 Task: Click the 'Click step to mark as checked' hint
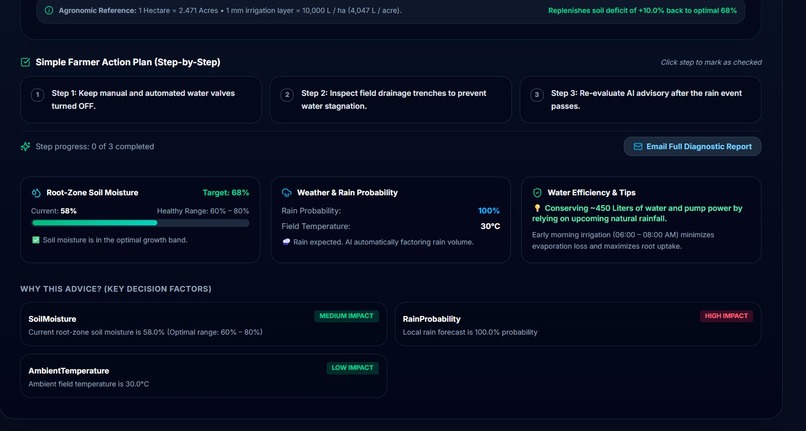point(711,62)
